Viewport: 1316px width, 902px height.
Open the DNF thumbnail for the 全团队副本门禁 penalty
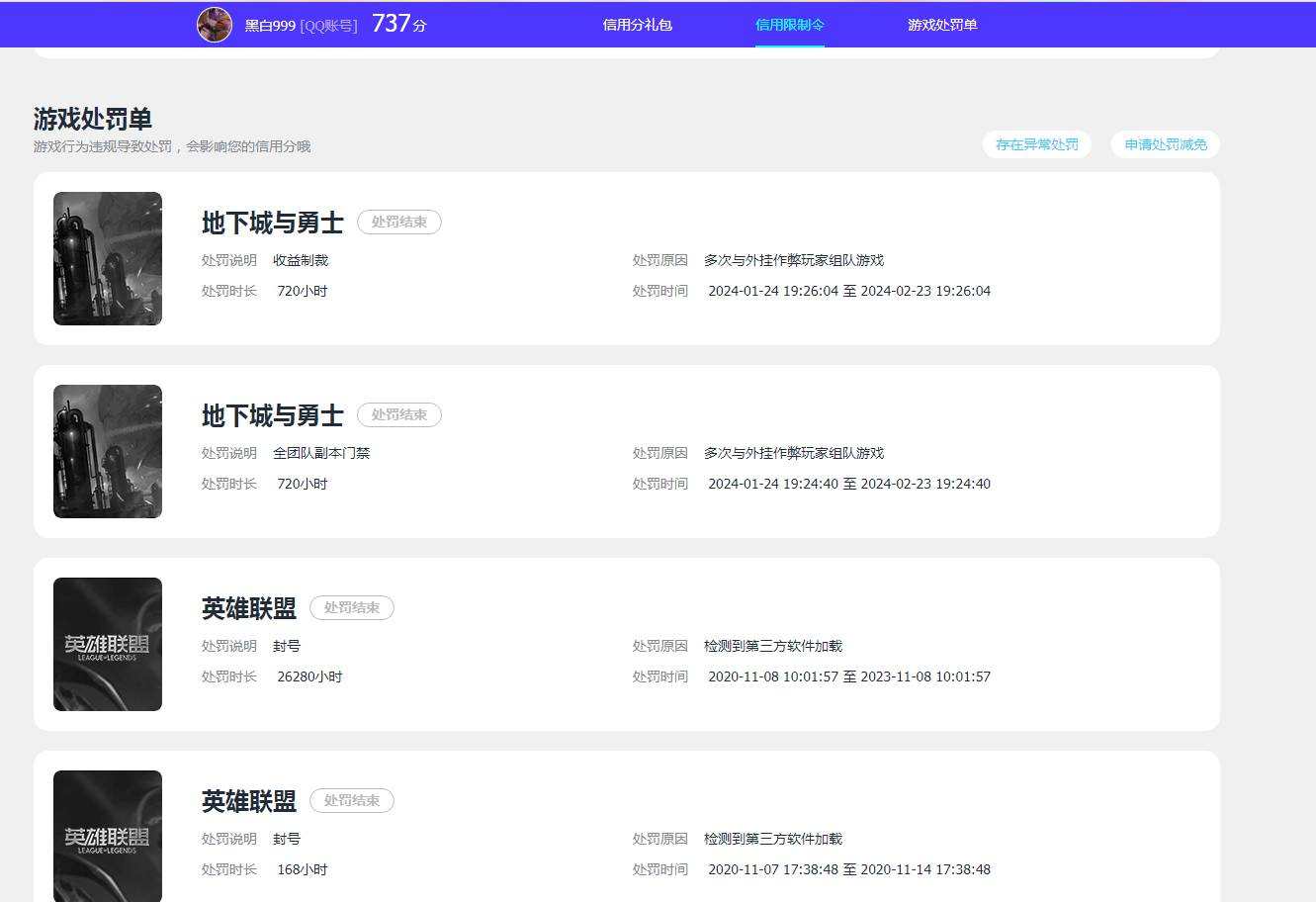108,451
